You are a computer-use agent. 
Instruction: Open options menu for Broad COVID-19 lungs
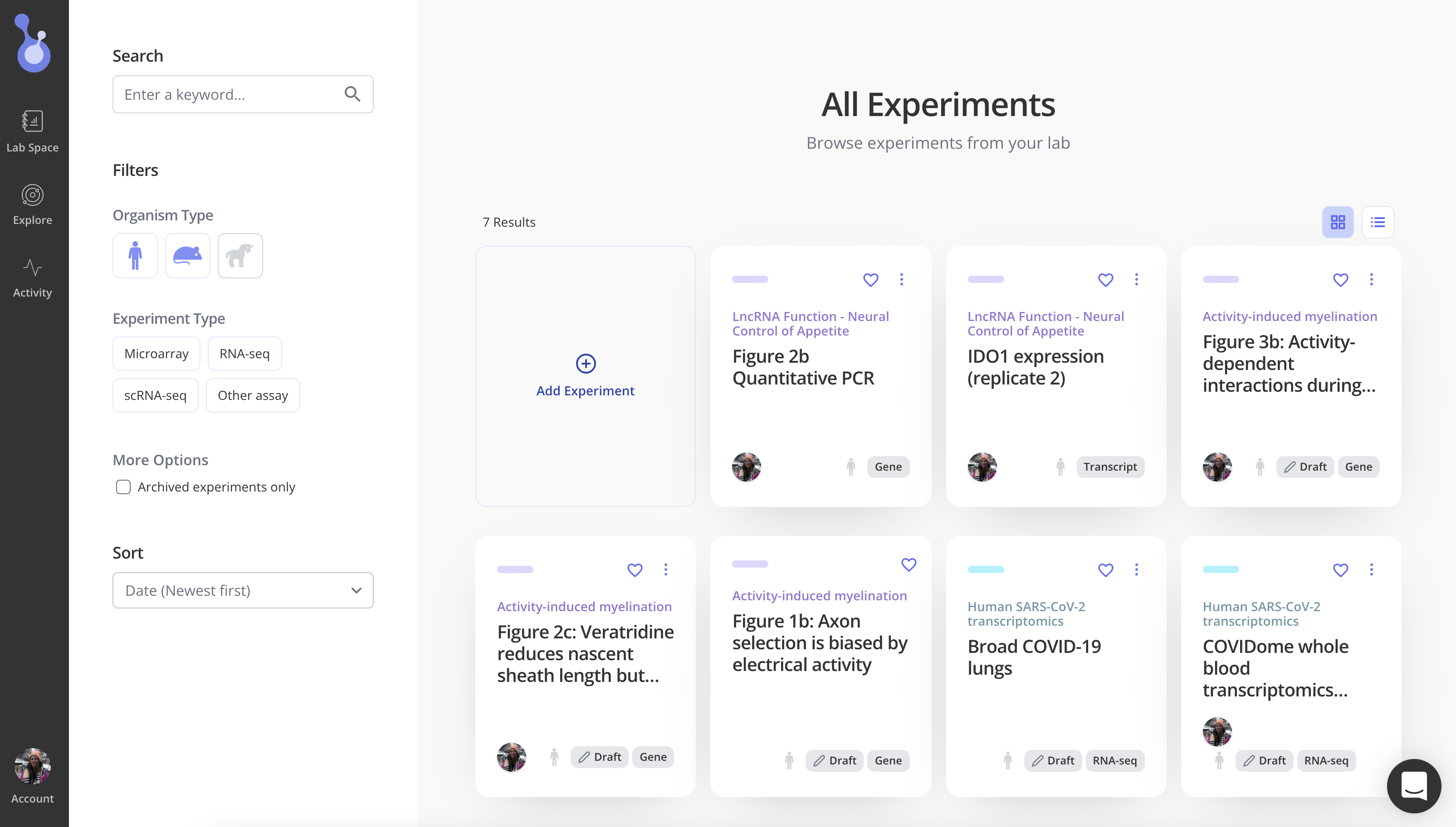click(1136, 570)
